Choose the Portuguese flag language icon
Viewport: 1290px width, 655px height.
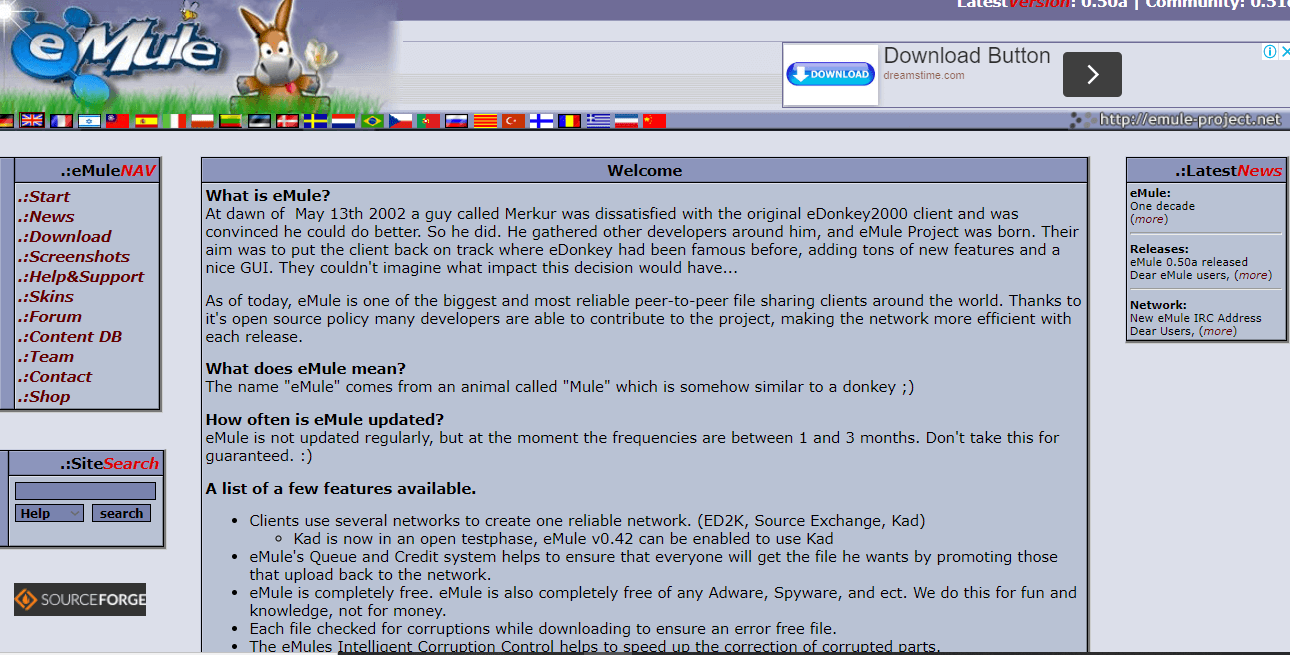pyautogui.click(x=428, y=120)
